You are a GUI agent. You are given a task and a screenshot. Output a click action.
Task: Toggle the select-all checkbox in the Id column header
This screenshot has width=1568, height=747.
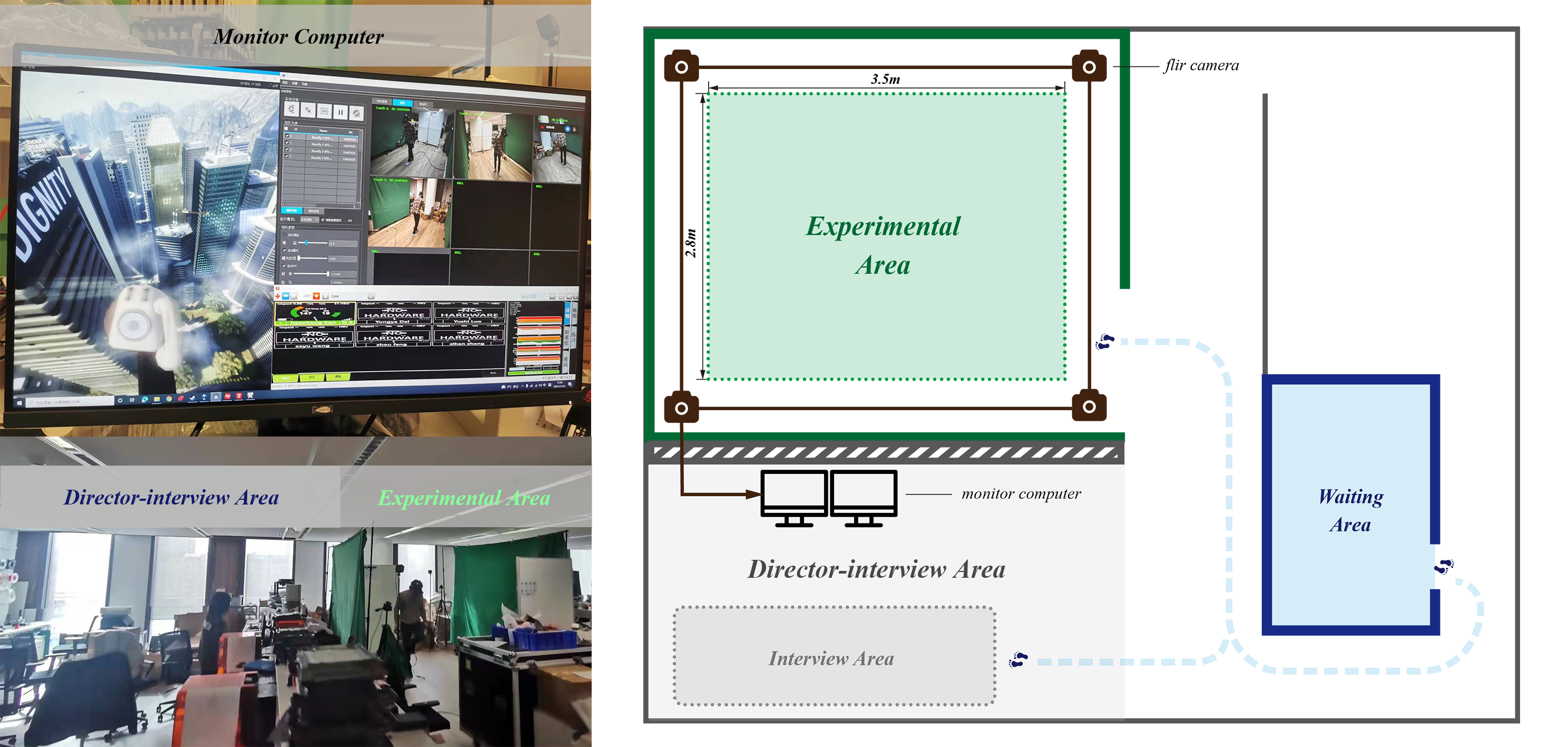pos(287,129)
